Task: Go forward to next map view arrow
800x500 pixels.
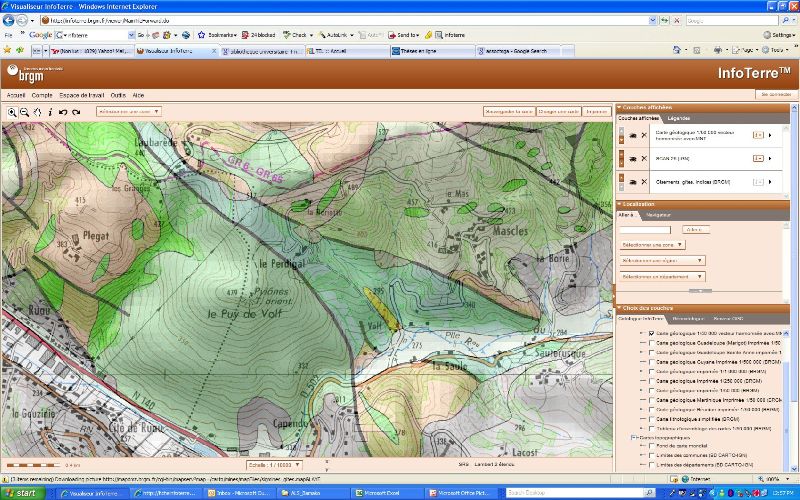Action: click(75, 112)
